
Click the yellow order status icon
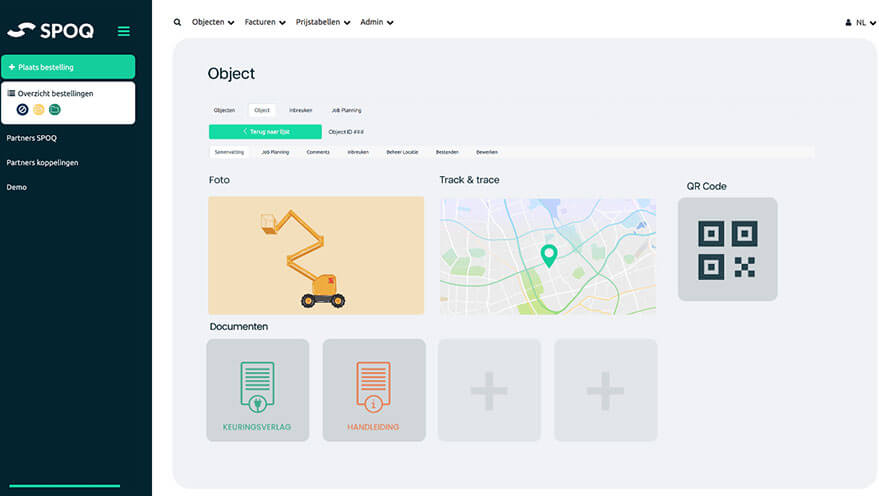(x=39, y=109)
